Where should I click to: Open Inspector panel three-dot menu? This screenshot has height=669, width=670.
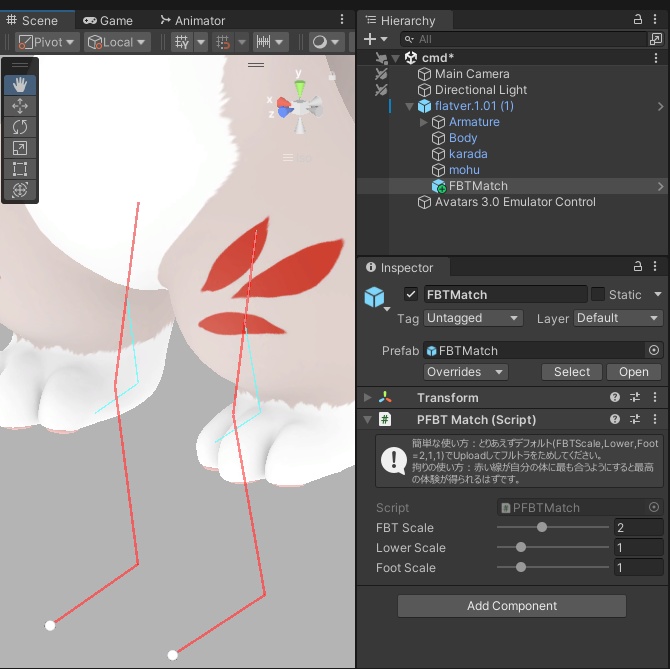655,267
